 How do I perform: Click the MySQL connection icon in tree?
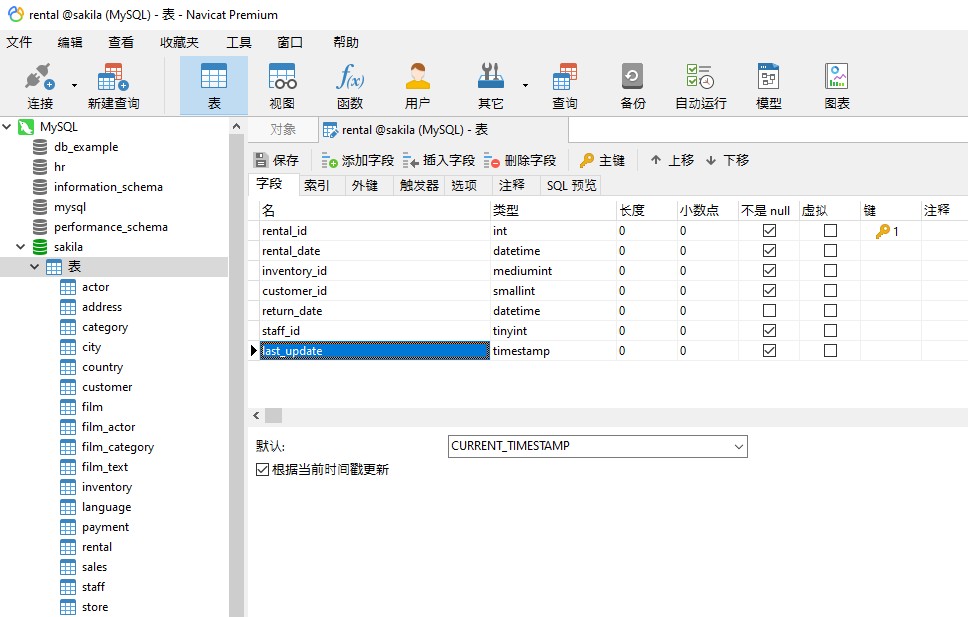pyautogui.click(x=26, y=127)
